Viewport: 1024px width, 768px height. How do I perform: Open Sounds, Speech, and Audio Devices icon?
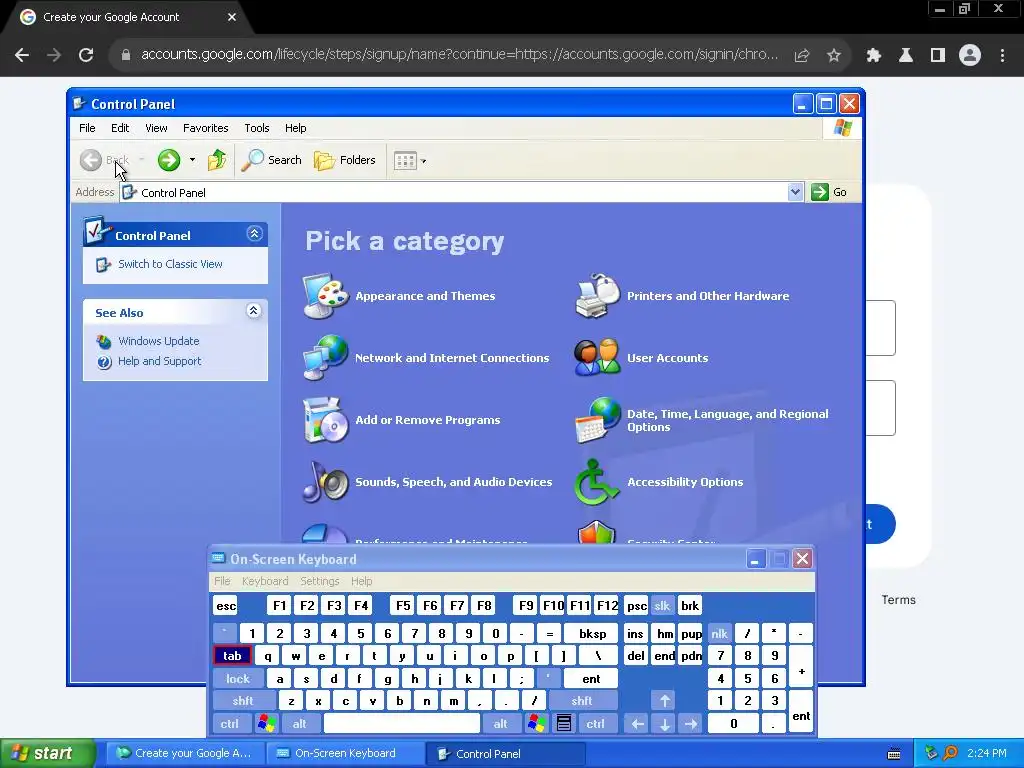pos(325,482)
